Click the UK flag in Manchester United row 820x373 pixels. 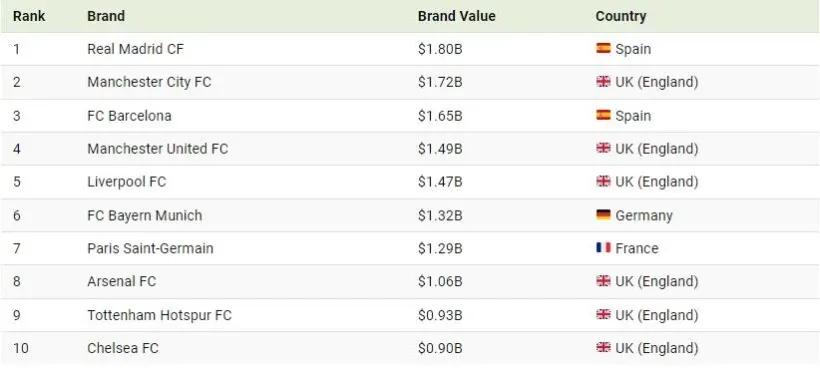(603, 148)
